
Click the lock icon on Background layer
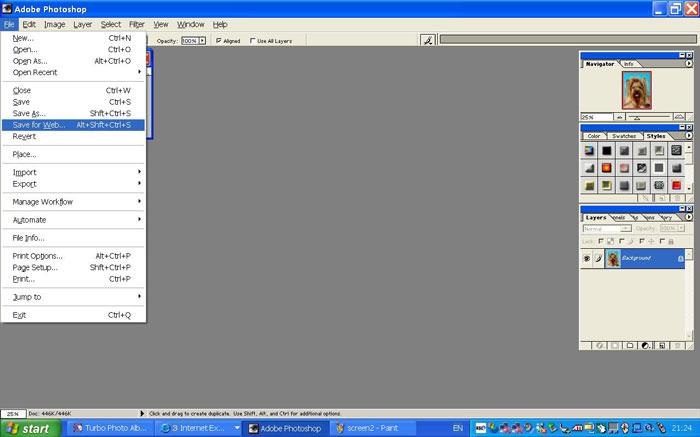pyautogui.click(x=680, y=258)
